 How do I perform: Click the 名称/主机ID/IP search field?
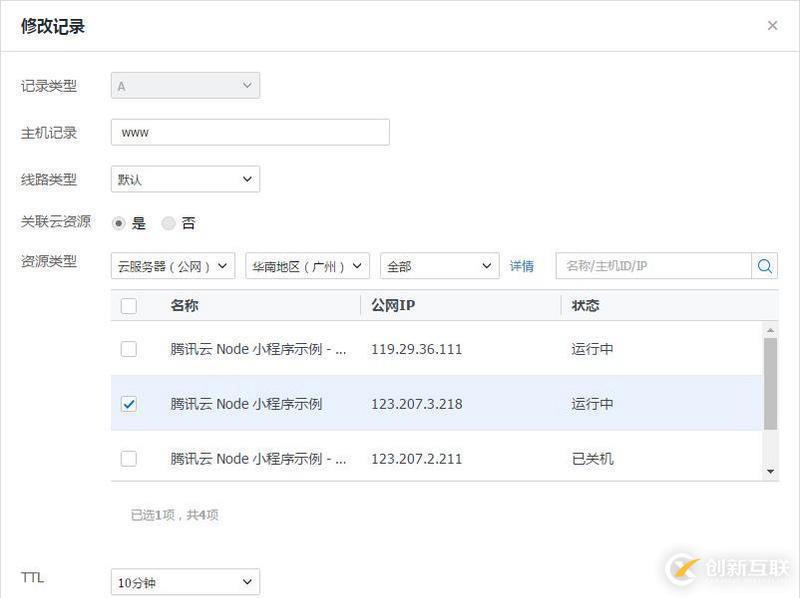click(654, 266)
